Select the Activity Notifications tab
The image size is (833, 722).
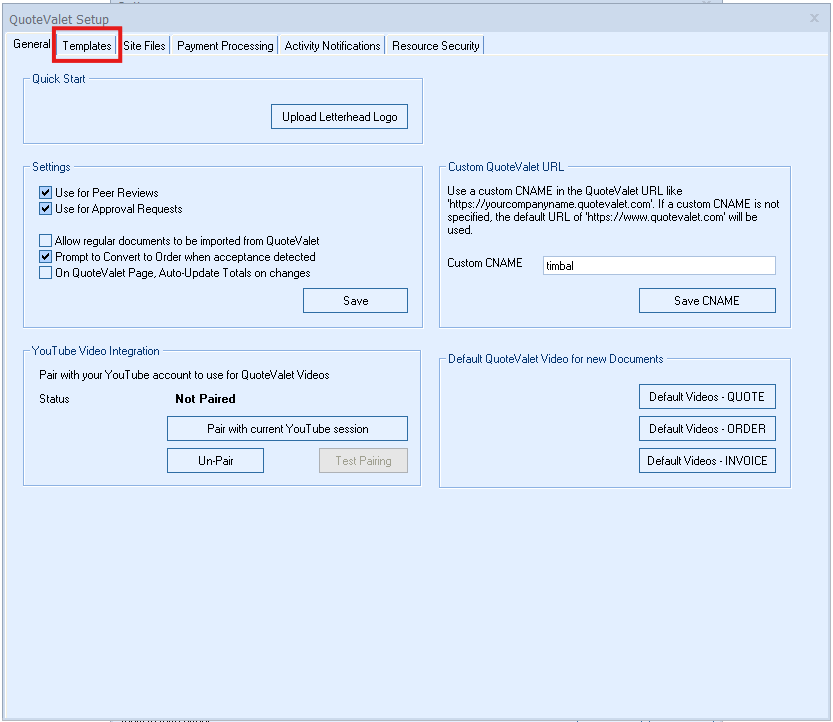click(332, 46)
